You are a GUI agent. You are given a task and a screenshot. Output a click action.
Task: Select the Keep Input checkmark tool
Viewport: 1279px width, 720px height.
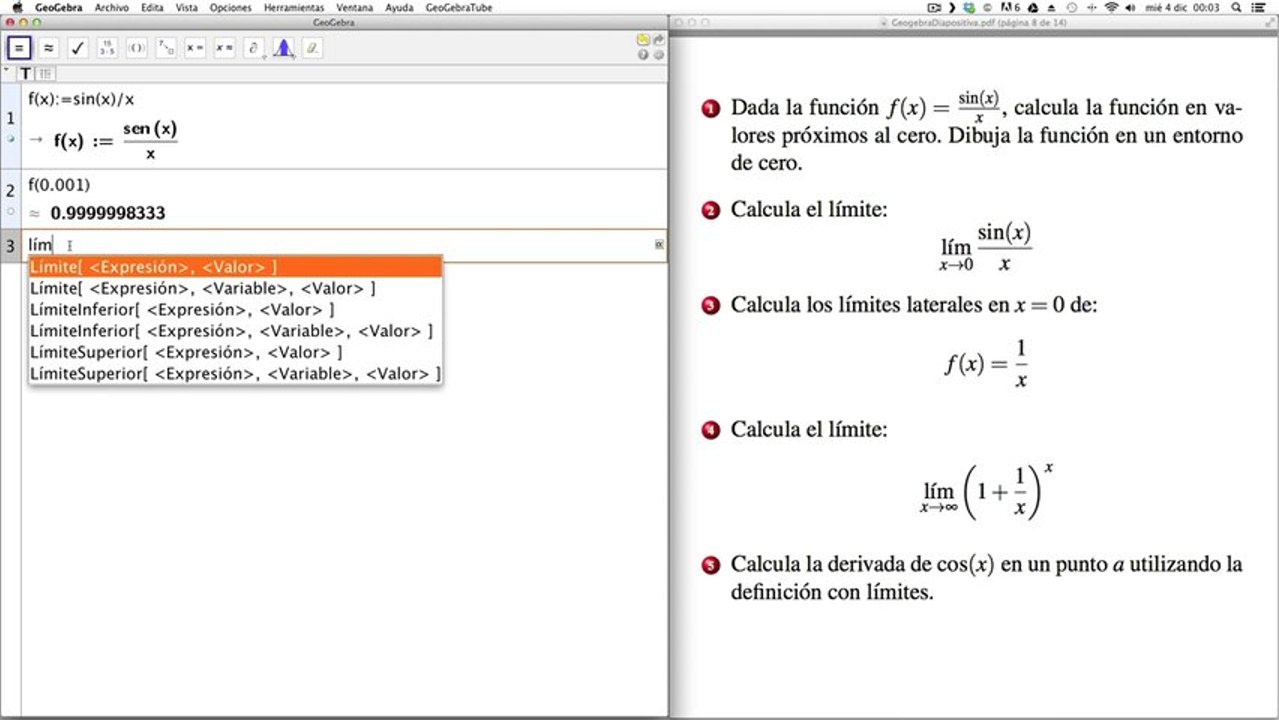[x=78, y=47]
